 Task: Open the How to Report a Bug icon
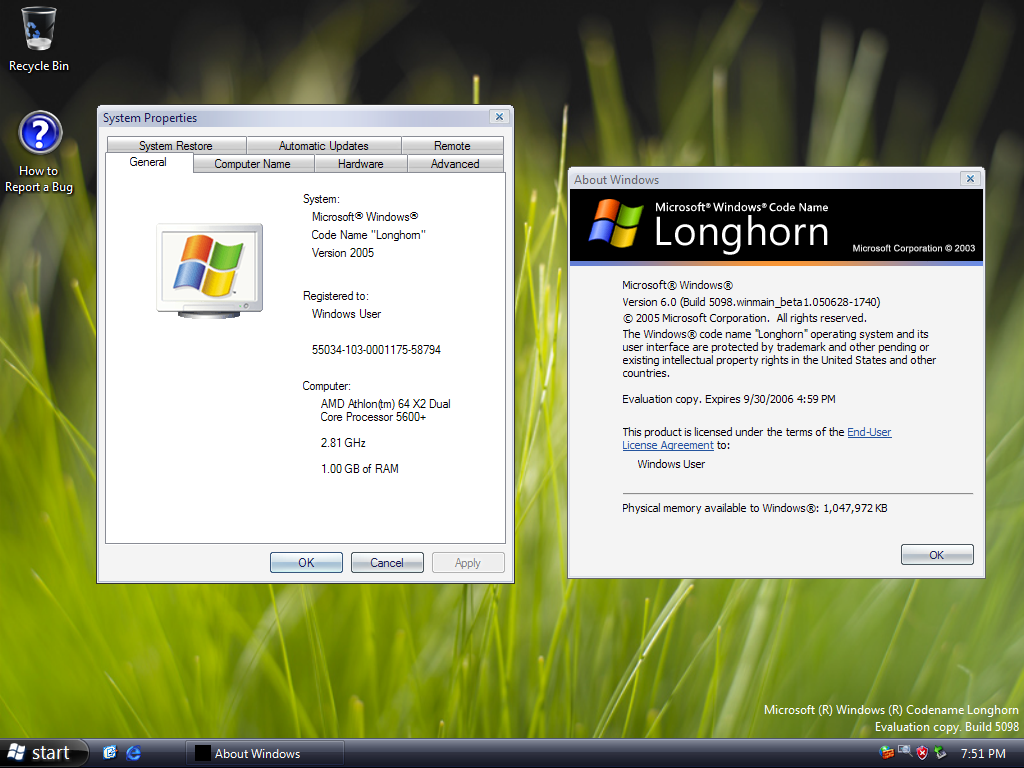40,135
